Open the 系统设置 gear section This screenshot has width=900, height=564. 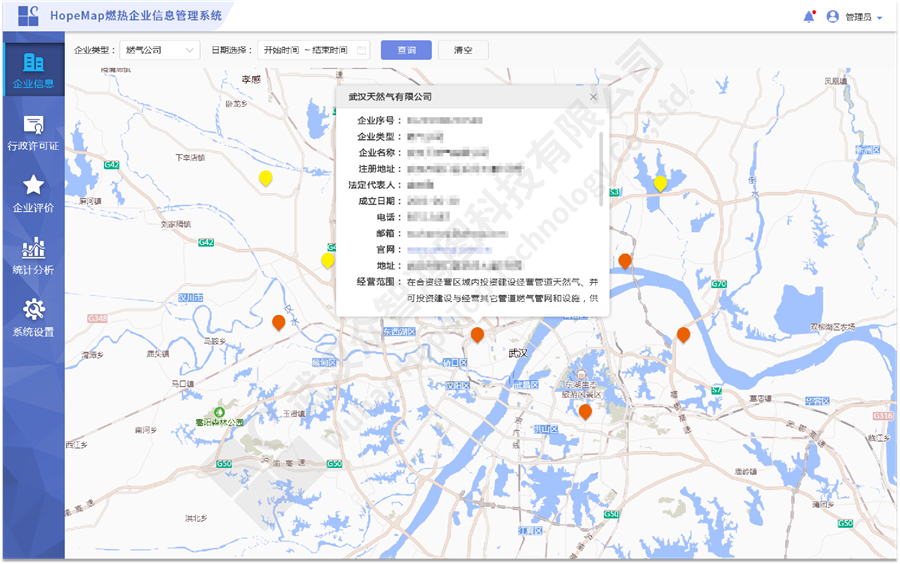[x=33, y=318]
